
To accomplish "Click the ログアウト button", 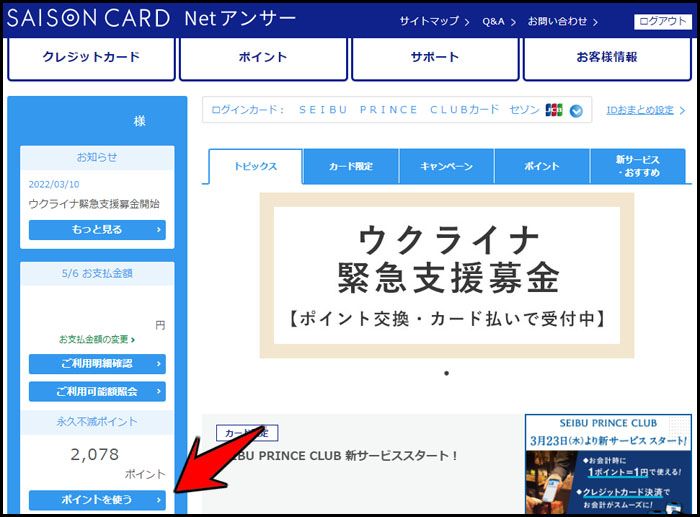I will pyautogui.click(x=662, y=21).
